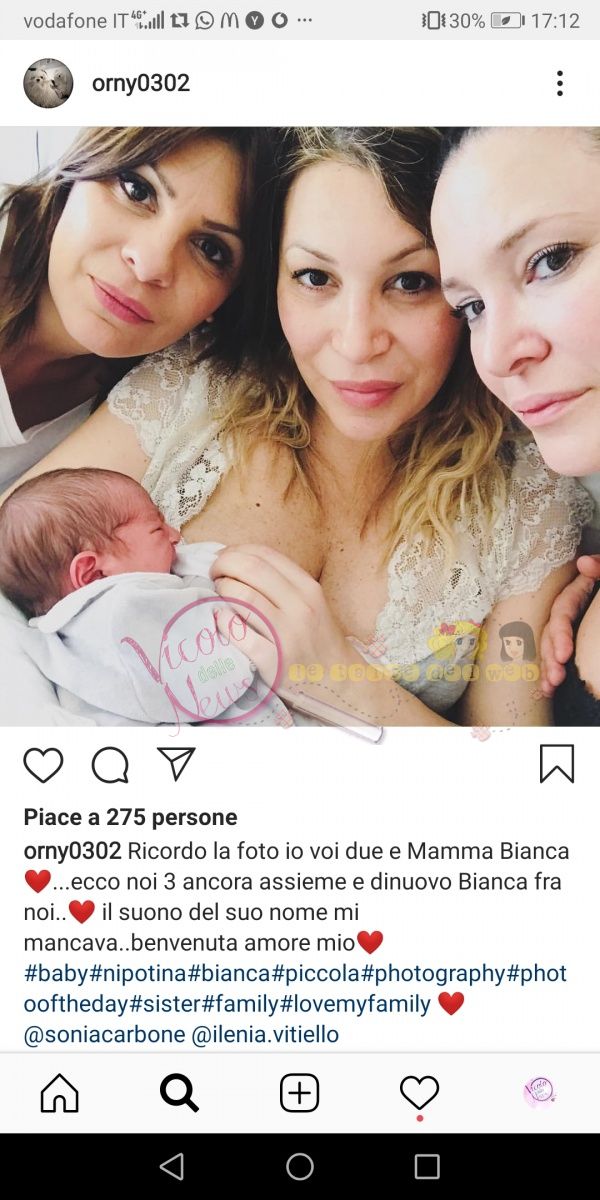600x1200 pixels.
Task: Open own profile avatar tab
Action: [x=539, y=1092]
